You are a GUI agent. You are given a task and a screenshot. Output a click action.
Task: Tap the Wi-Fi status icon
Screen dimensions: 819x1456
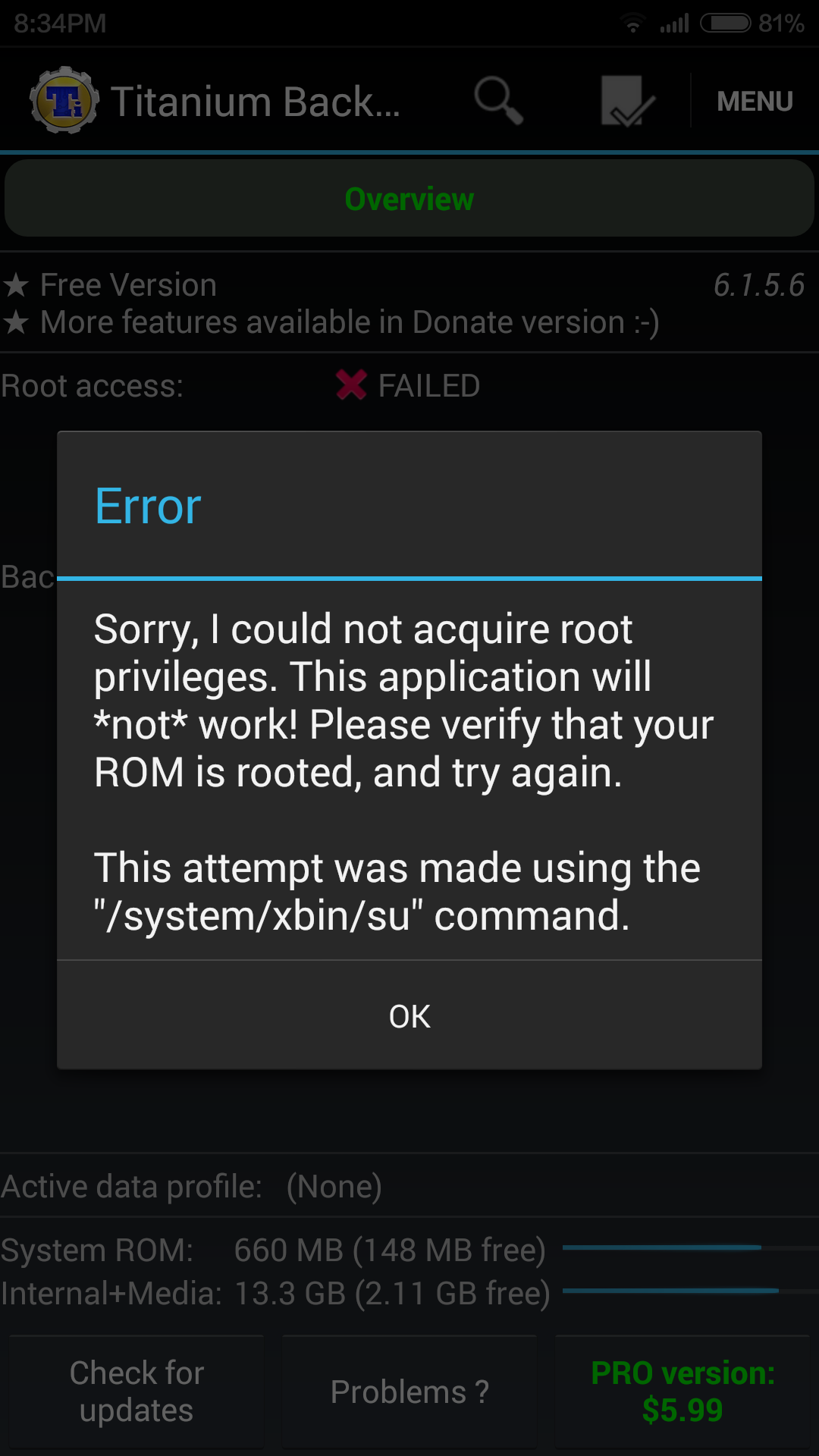[632, 24]
